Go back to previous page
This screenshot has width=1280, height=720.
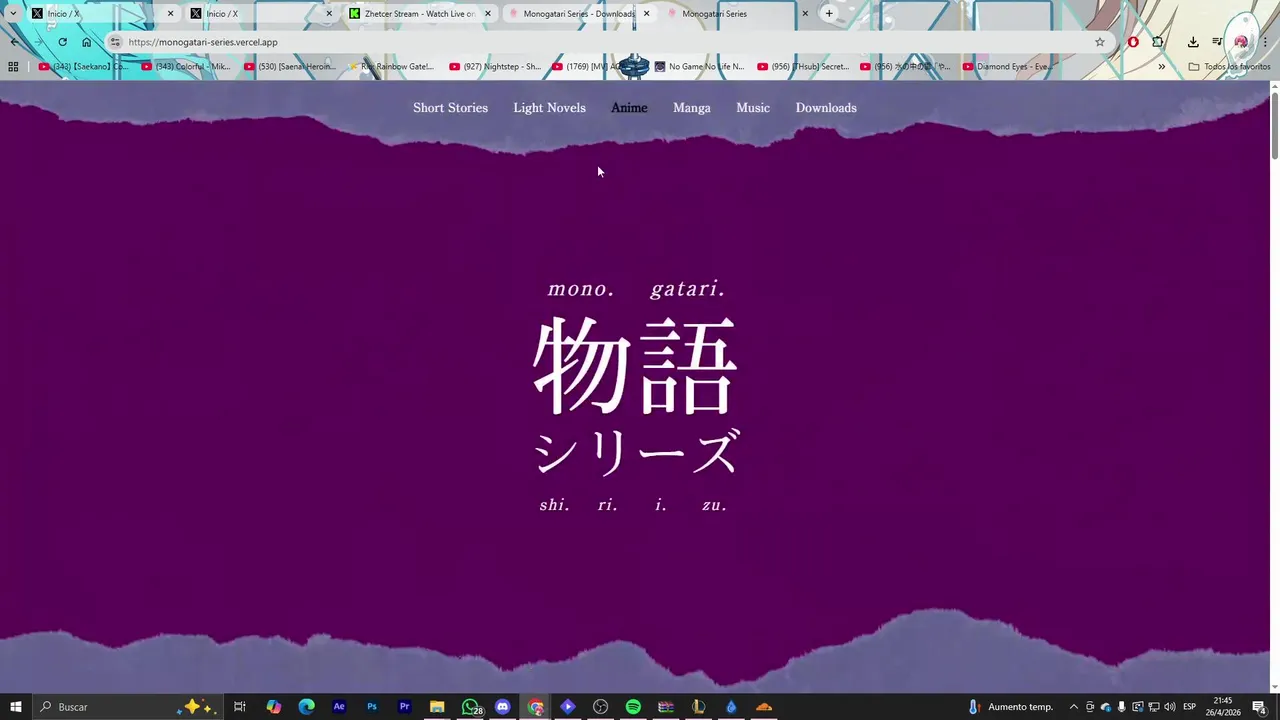[14, 42]
